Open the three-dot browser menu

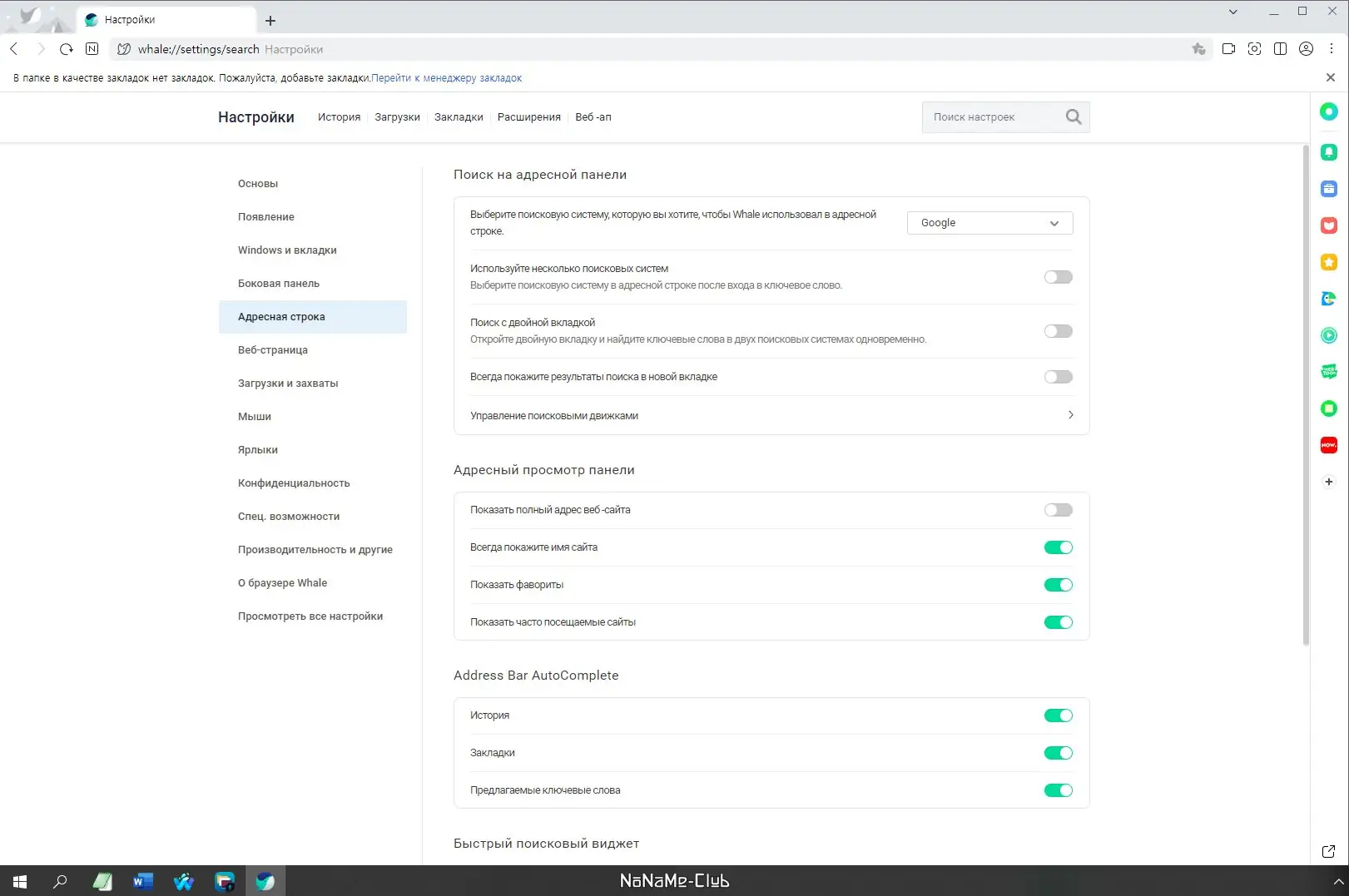click(x=1332, y=49)
